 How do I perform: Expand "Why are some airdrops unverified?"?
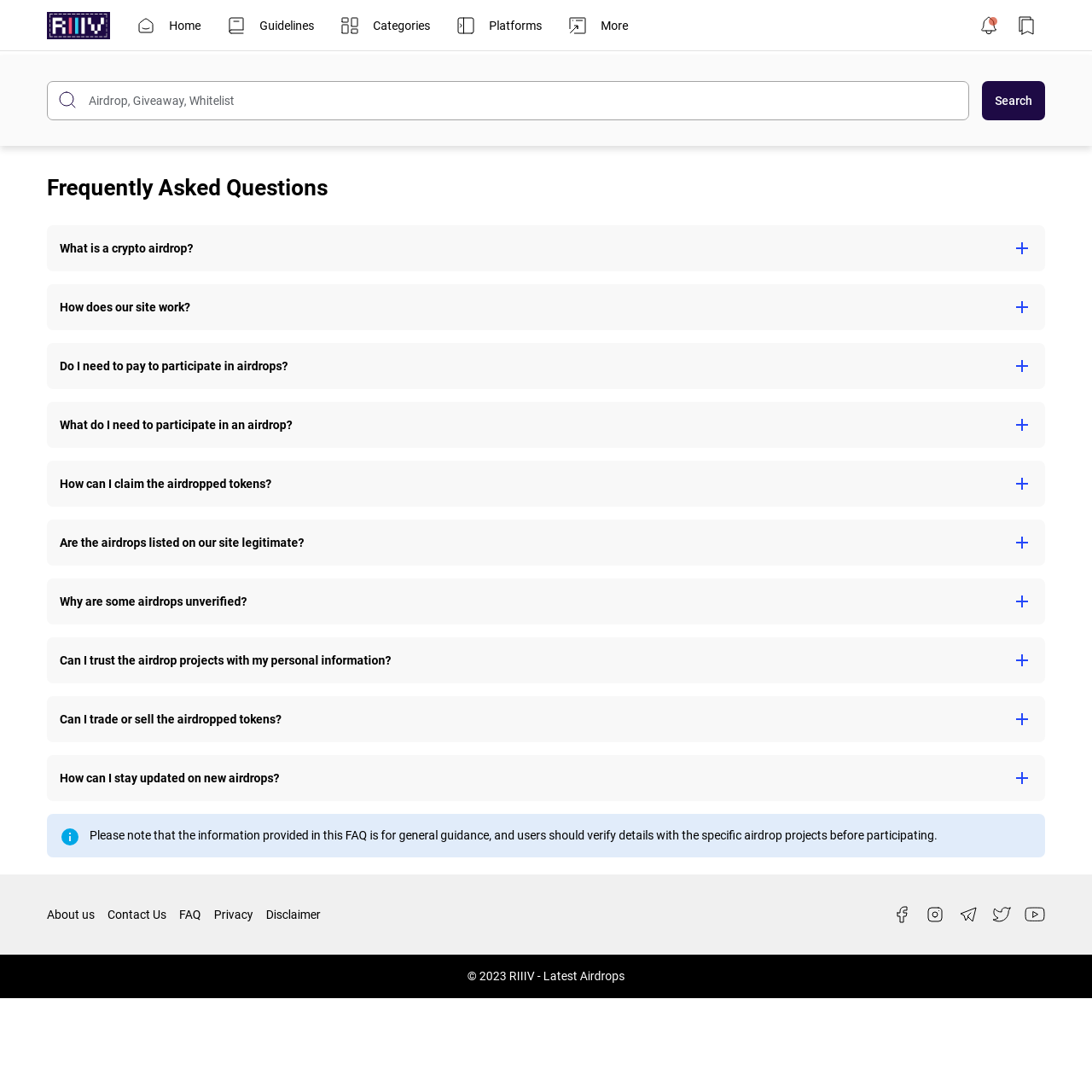pos(546,601)
